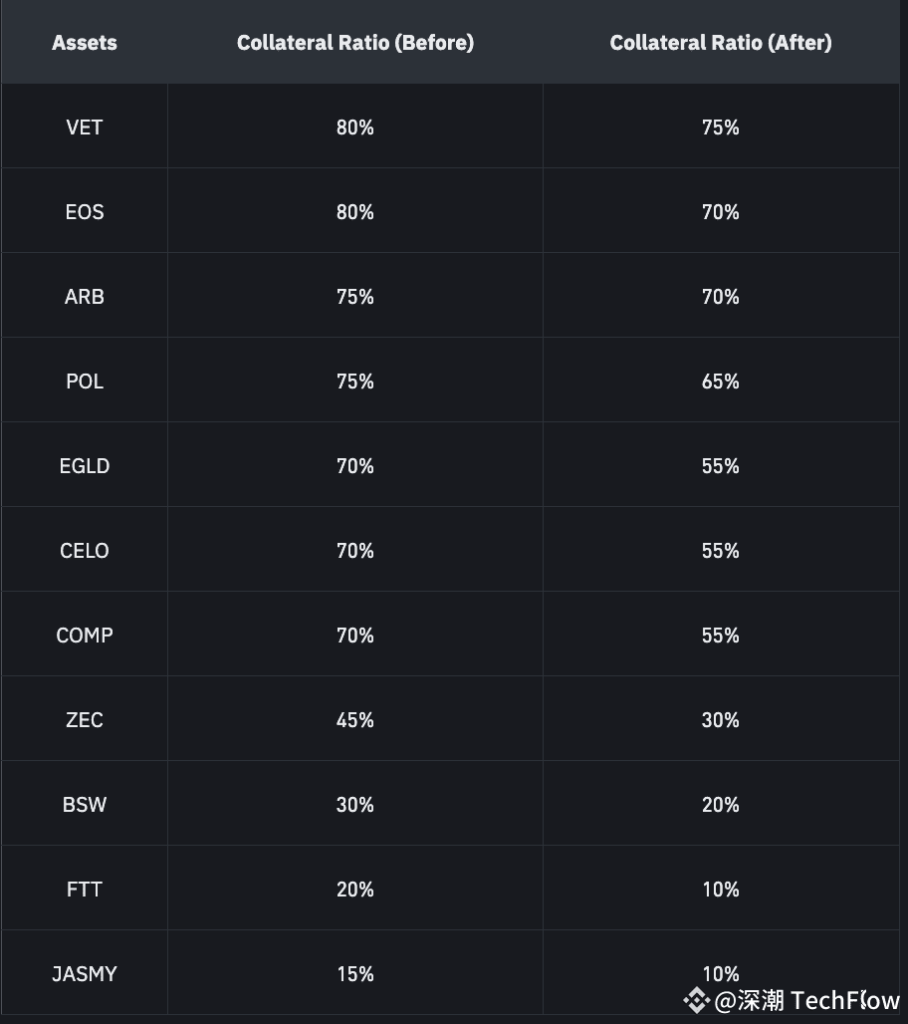
Task: Click the Collateral Ratio (Before) header
Action: tap(355, 43)
